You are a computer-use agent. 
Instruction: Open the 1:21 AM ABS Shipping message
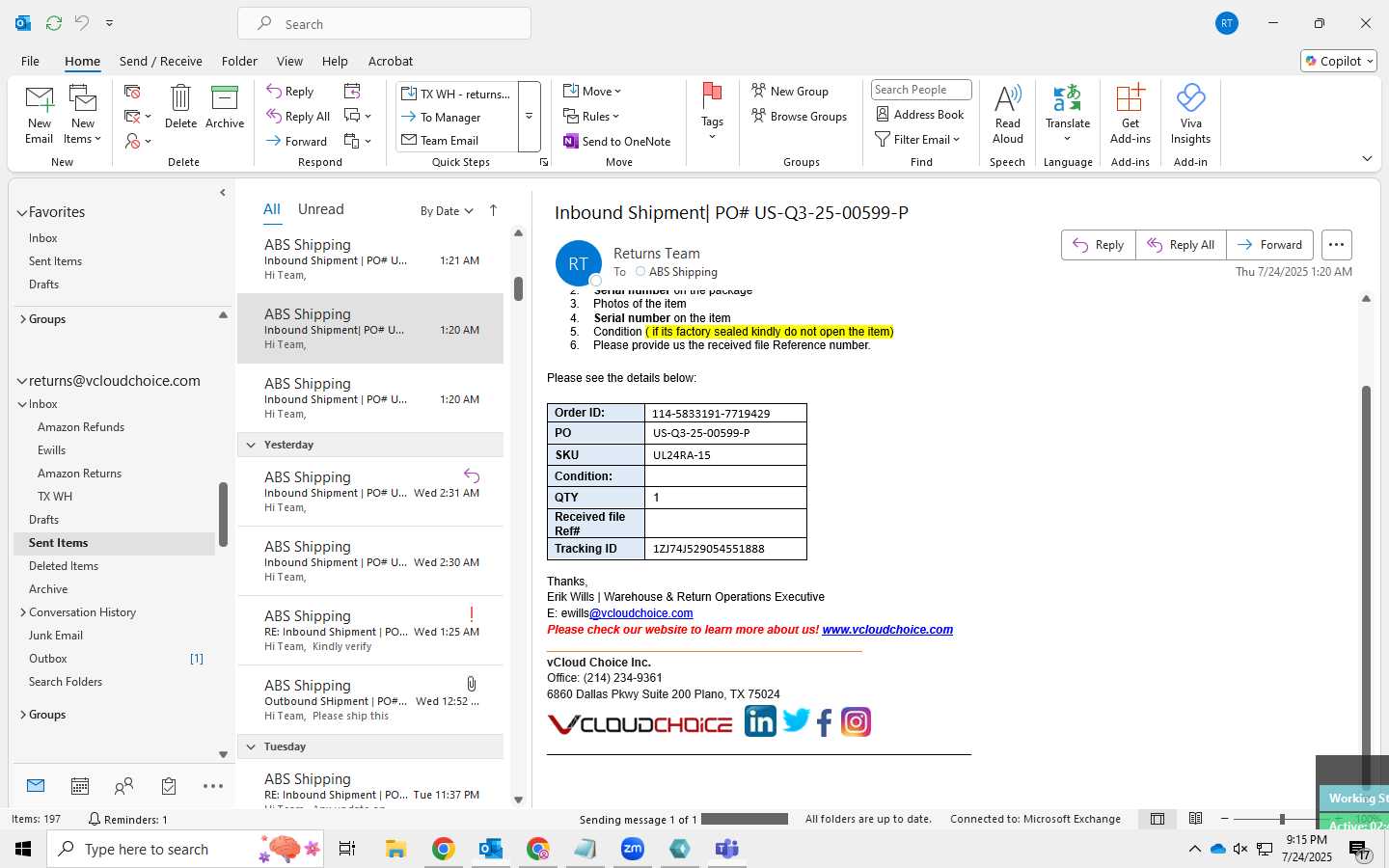point(370,259)
